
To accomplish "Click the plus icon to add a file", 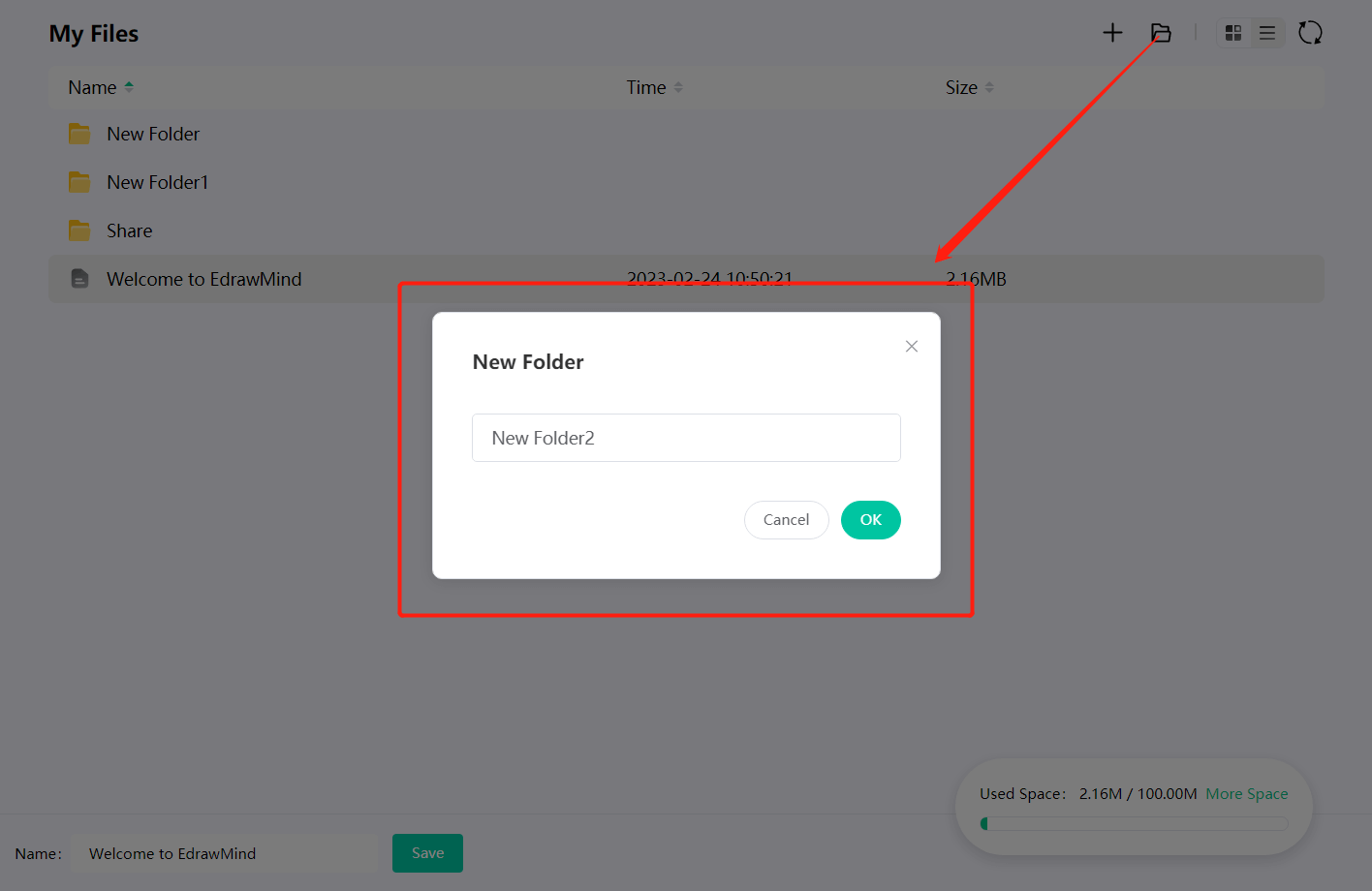I will point(1112,33).
